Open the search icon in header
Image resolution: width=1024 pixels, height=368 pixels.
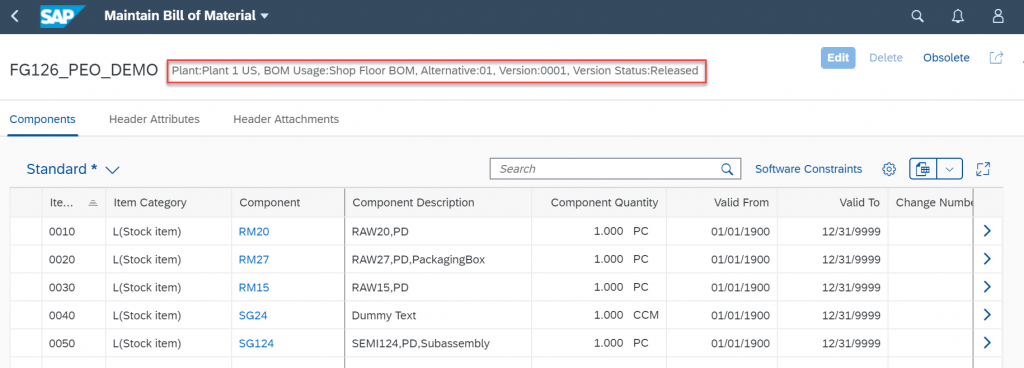click(x=918, y=16)
